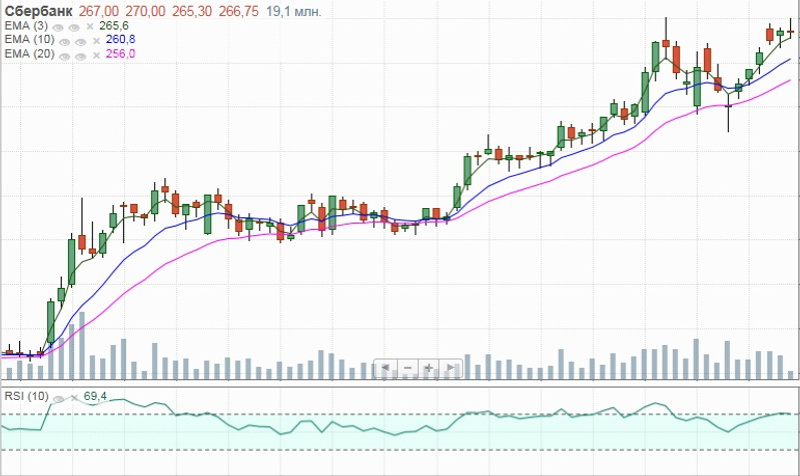
Task: Click the EMA (20) indicator label
Action: point(29,54)
